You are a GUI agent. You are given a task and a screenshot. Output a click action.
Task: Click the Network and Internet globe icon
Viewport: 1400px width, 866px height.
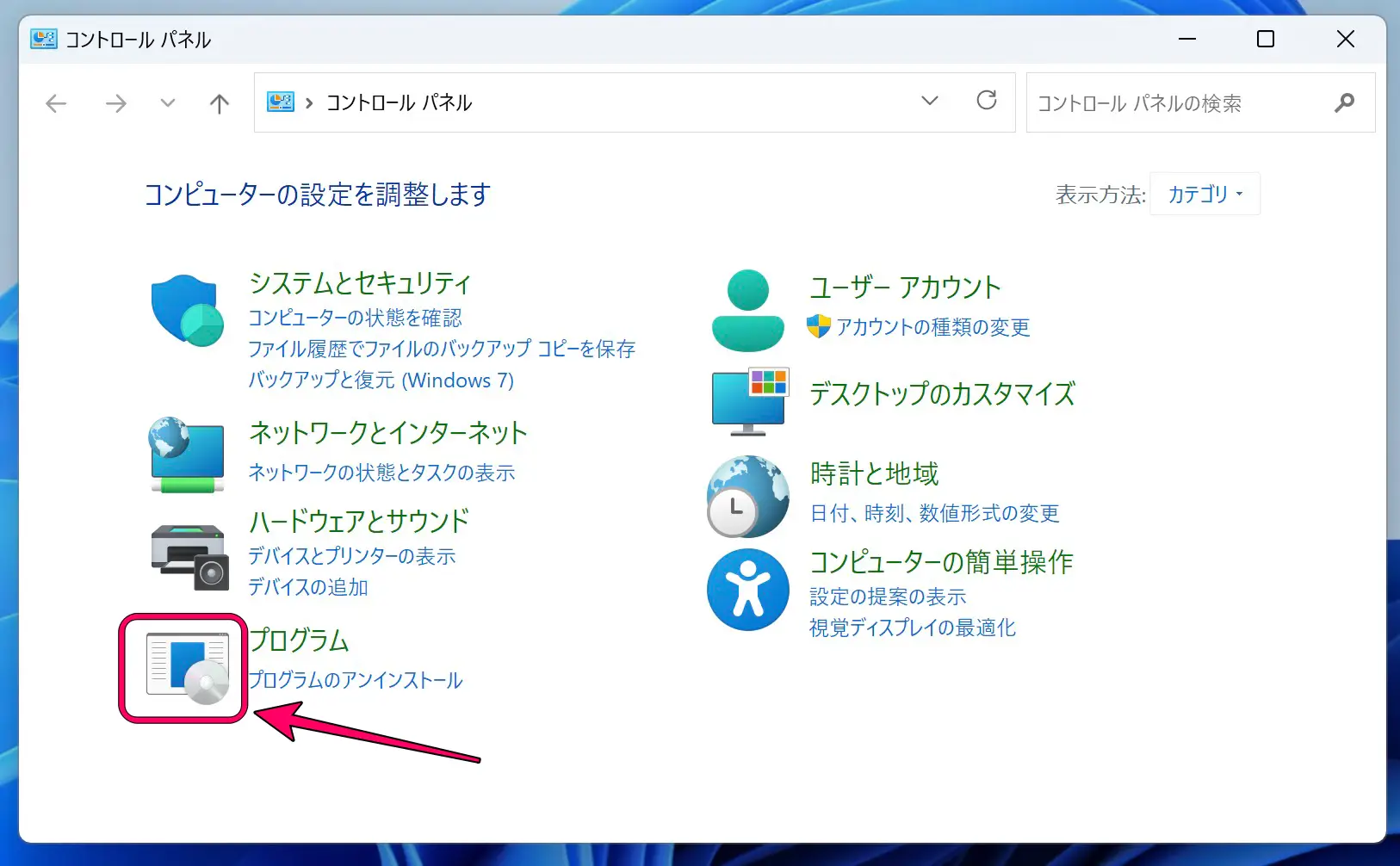[x=187, y=455]
